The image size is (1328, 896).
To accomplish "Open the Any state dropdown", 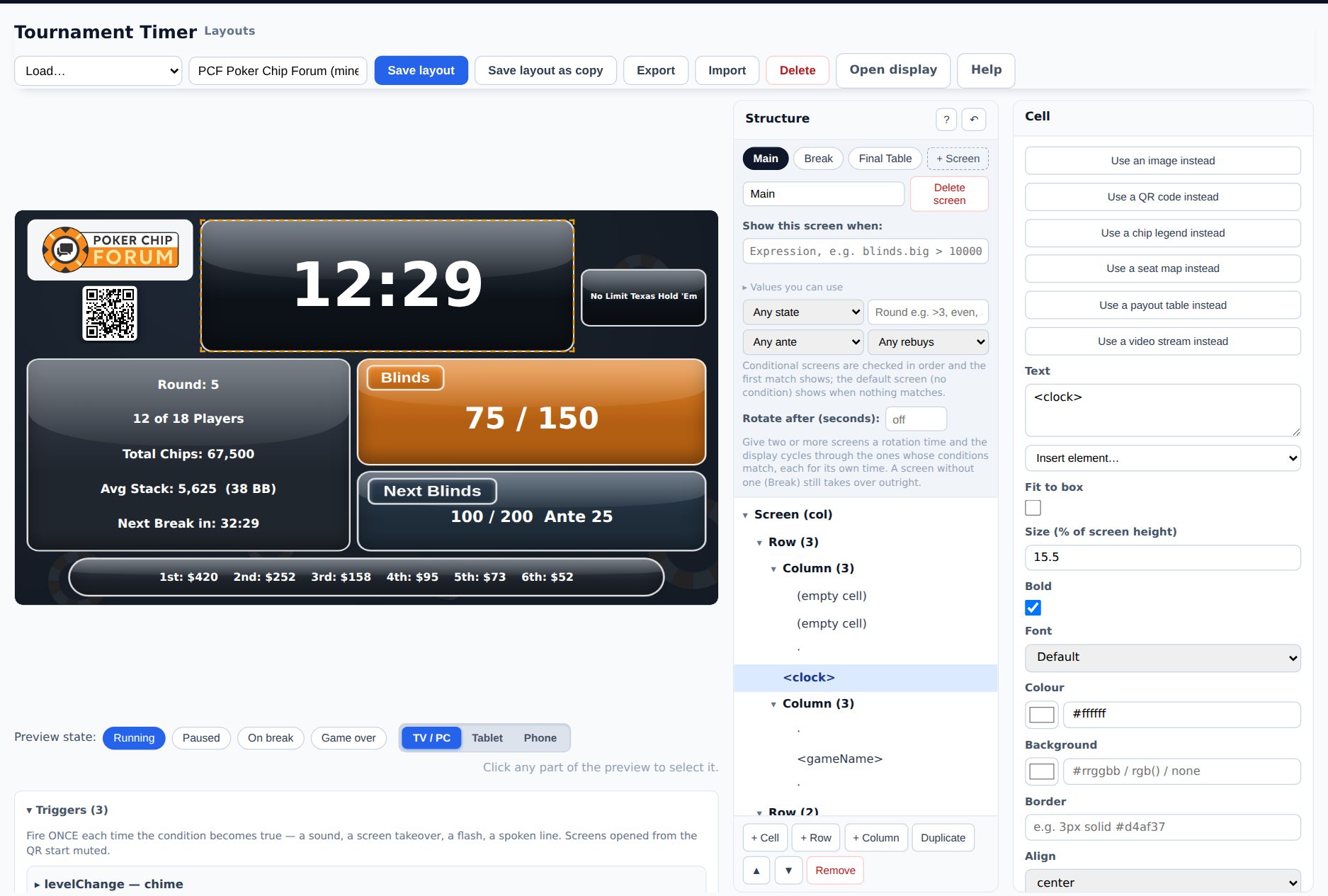I will [x=803, y=312].
